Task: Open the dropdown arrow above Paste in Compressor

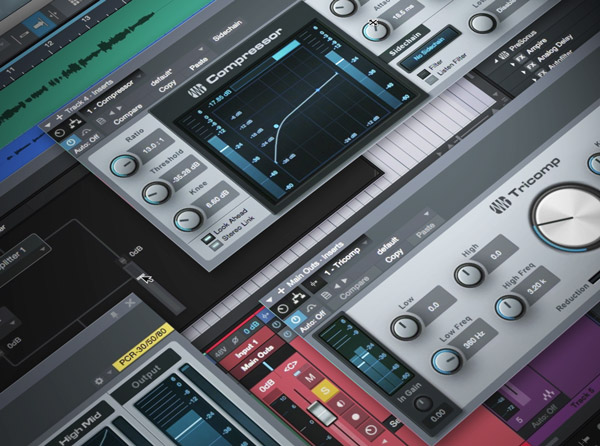Action: [200, 50]
